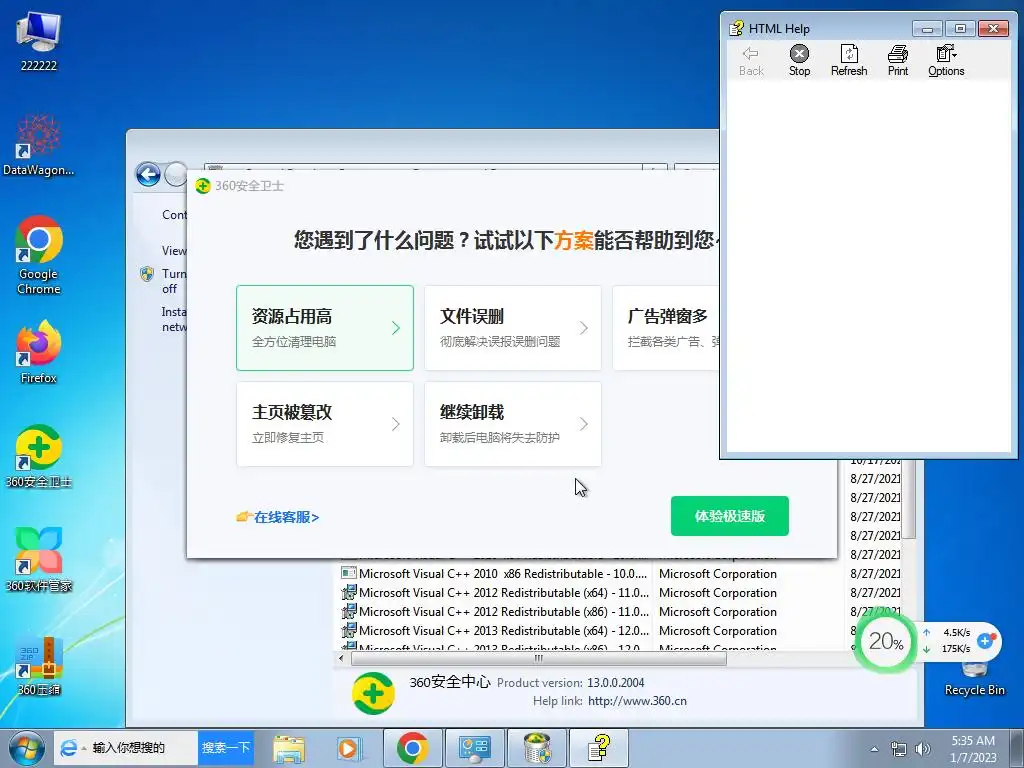Open the 222222 computer desktop icon
Screen dimensions: 1024x768
tap(39, 40)
